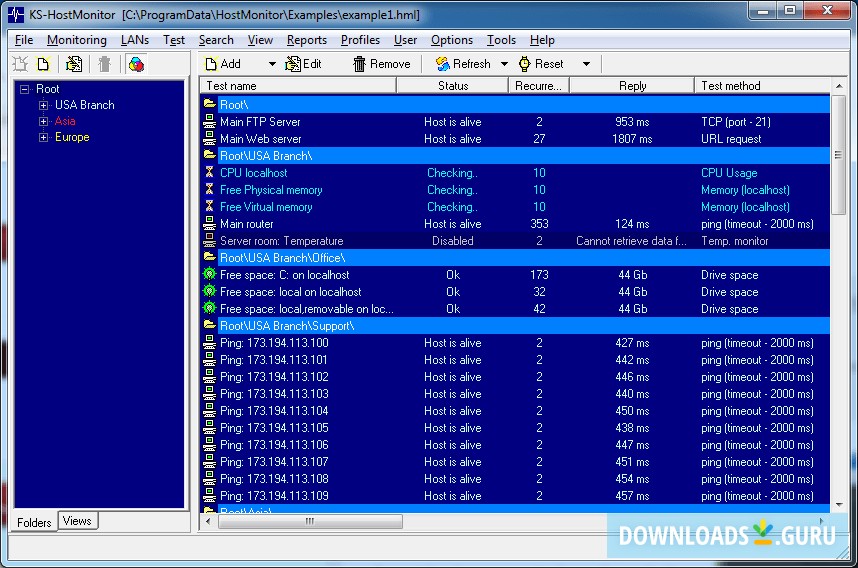Click green icon beside Free space: local on localhost
The height and width of the screenshot is (568, 858).
coord(209,291)
